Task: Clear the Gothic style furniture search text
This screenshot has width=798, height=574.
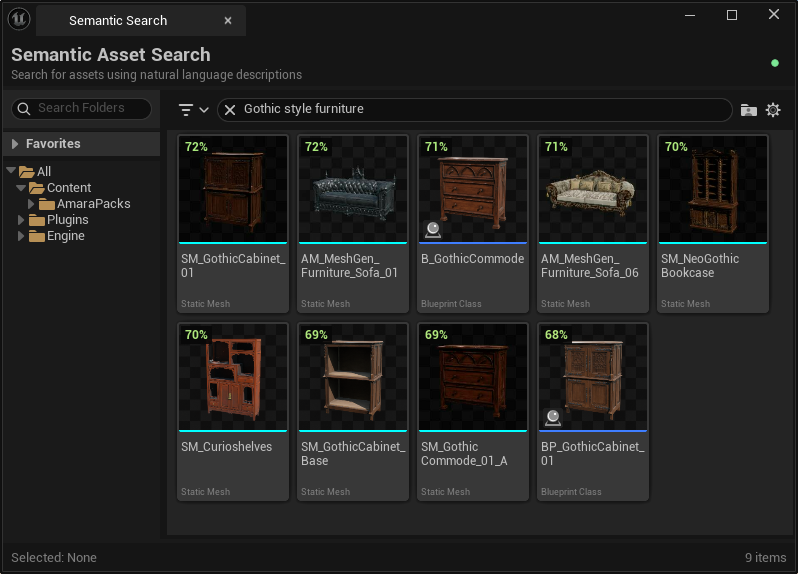Action: [x=229, y=110]
